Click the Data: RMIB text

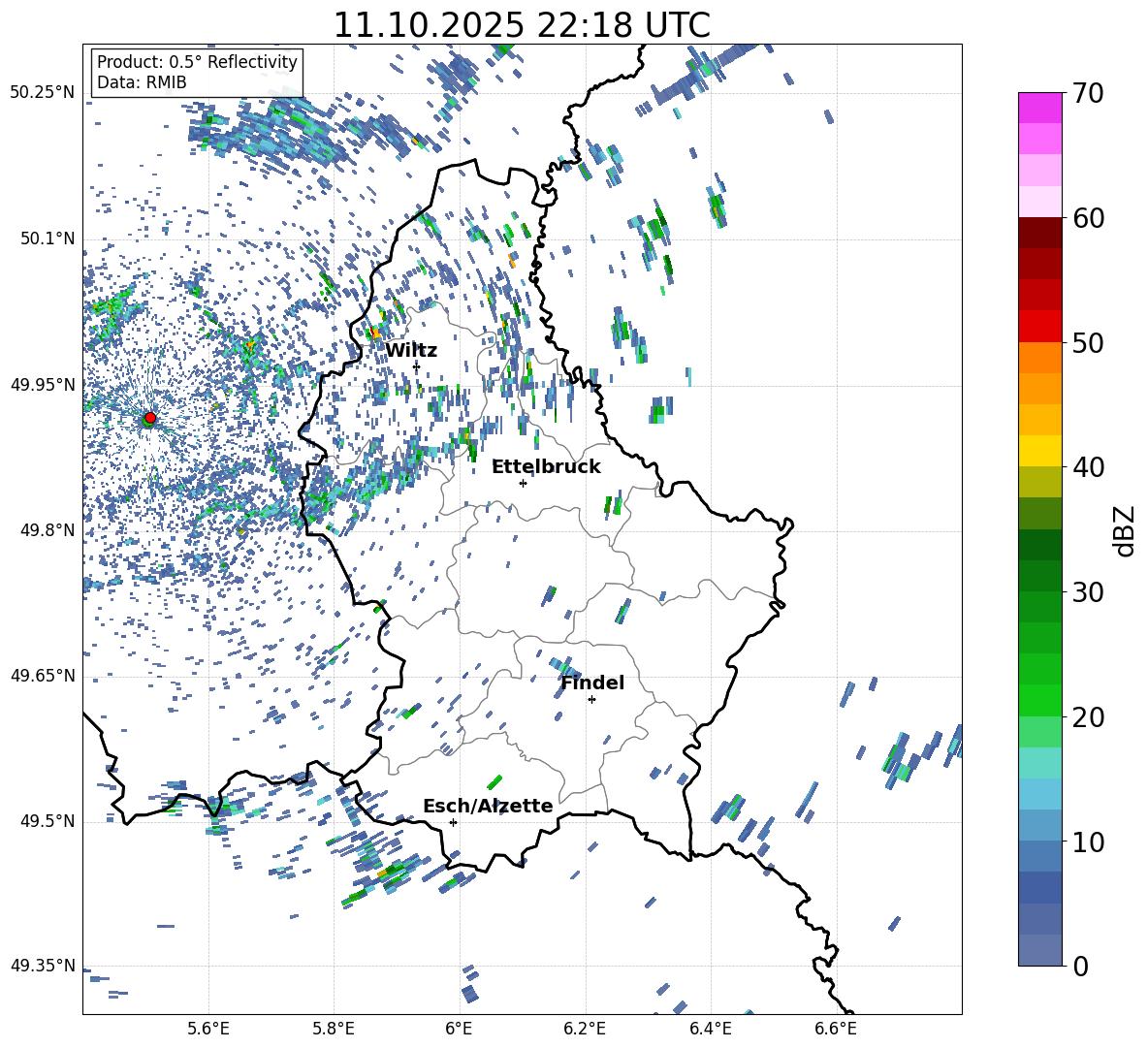pos(142,82)
